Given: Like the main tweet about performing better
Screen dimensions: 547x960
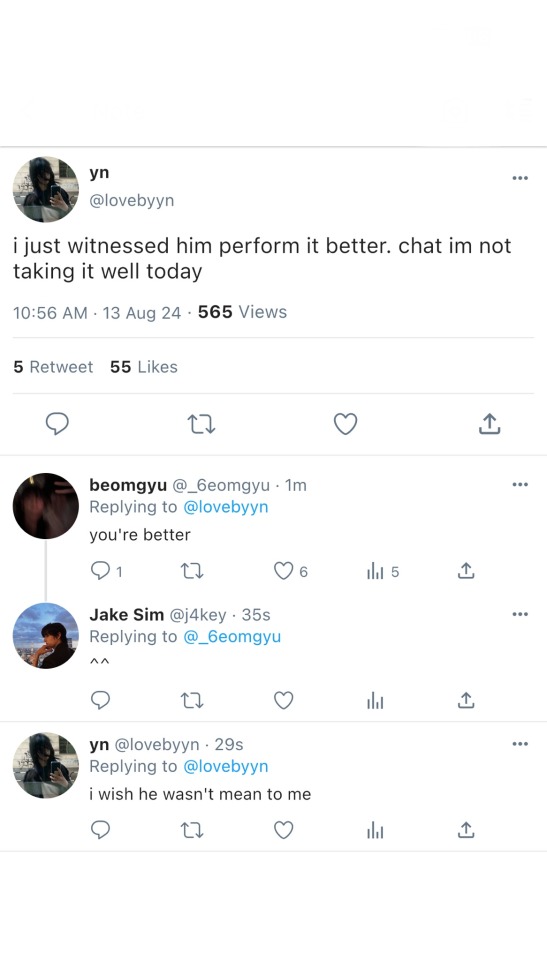Looking at the screenshot, I should click(x=345, y=424).
